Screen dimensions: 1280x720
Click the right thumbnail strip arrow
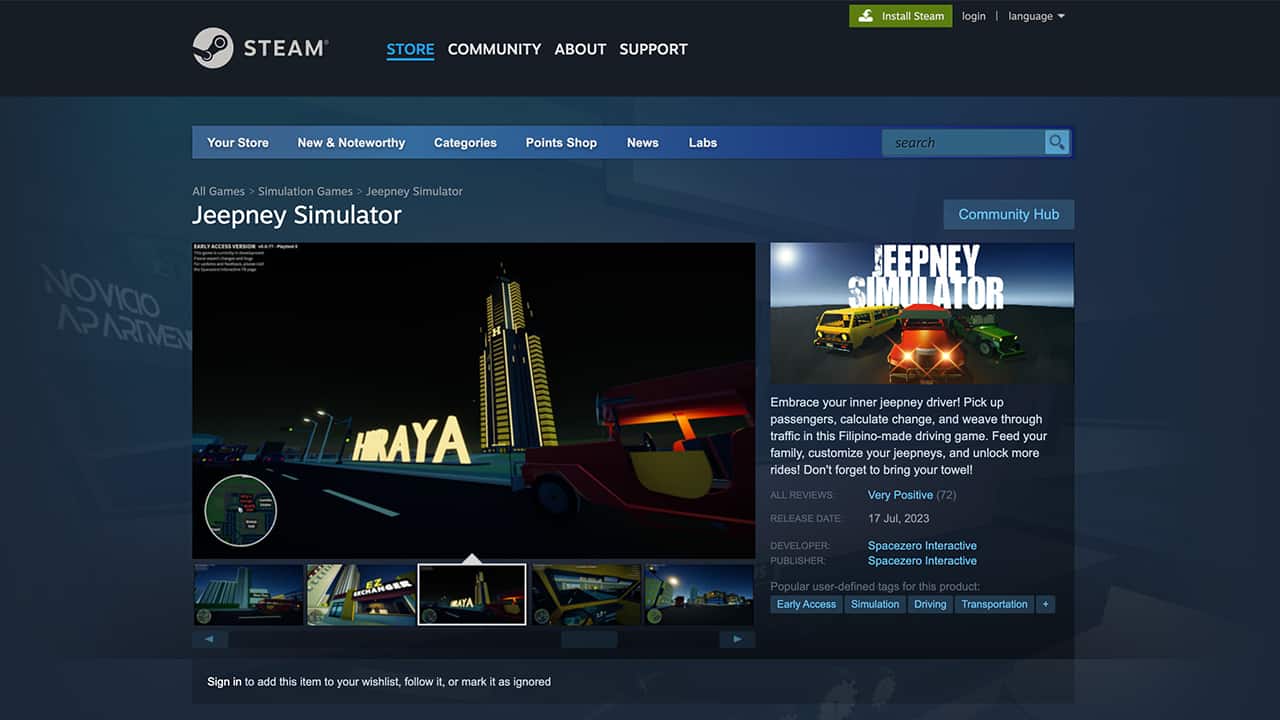737,639
